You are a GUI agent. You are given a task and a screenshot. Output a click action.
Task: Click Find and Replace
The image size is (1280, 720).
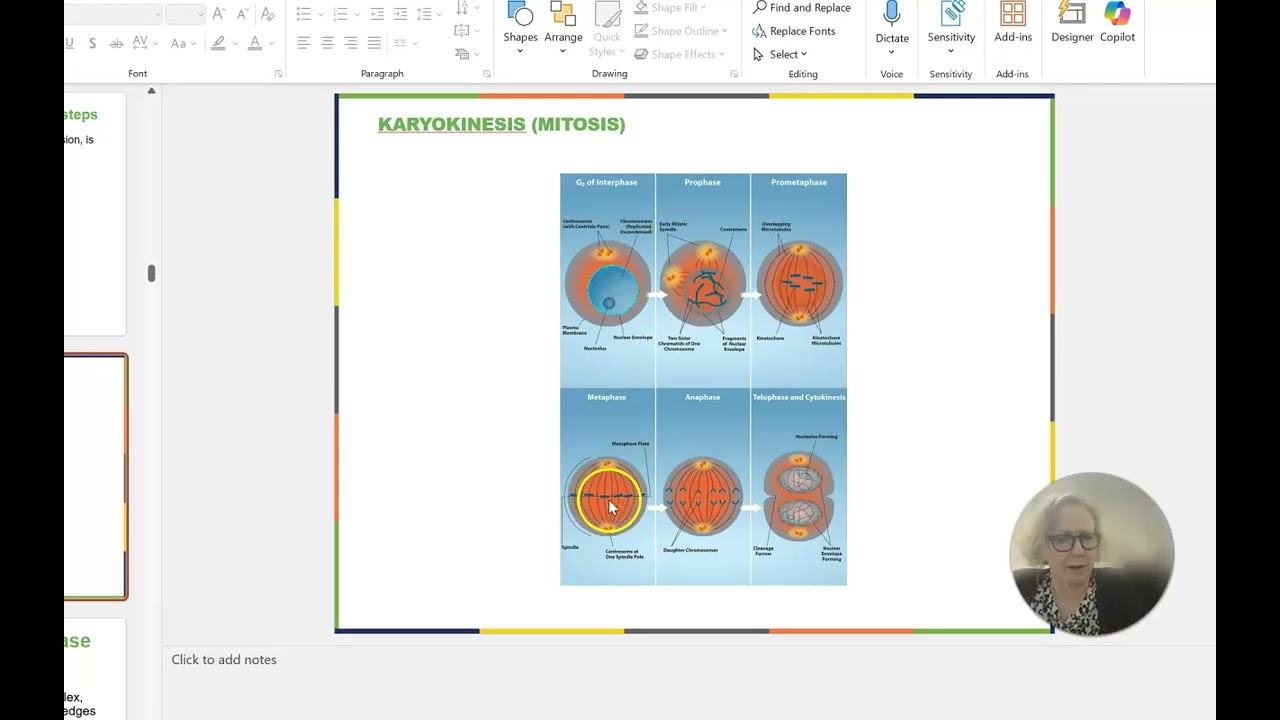pos(801,8)
